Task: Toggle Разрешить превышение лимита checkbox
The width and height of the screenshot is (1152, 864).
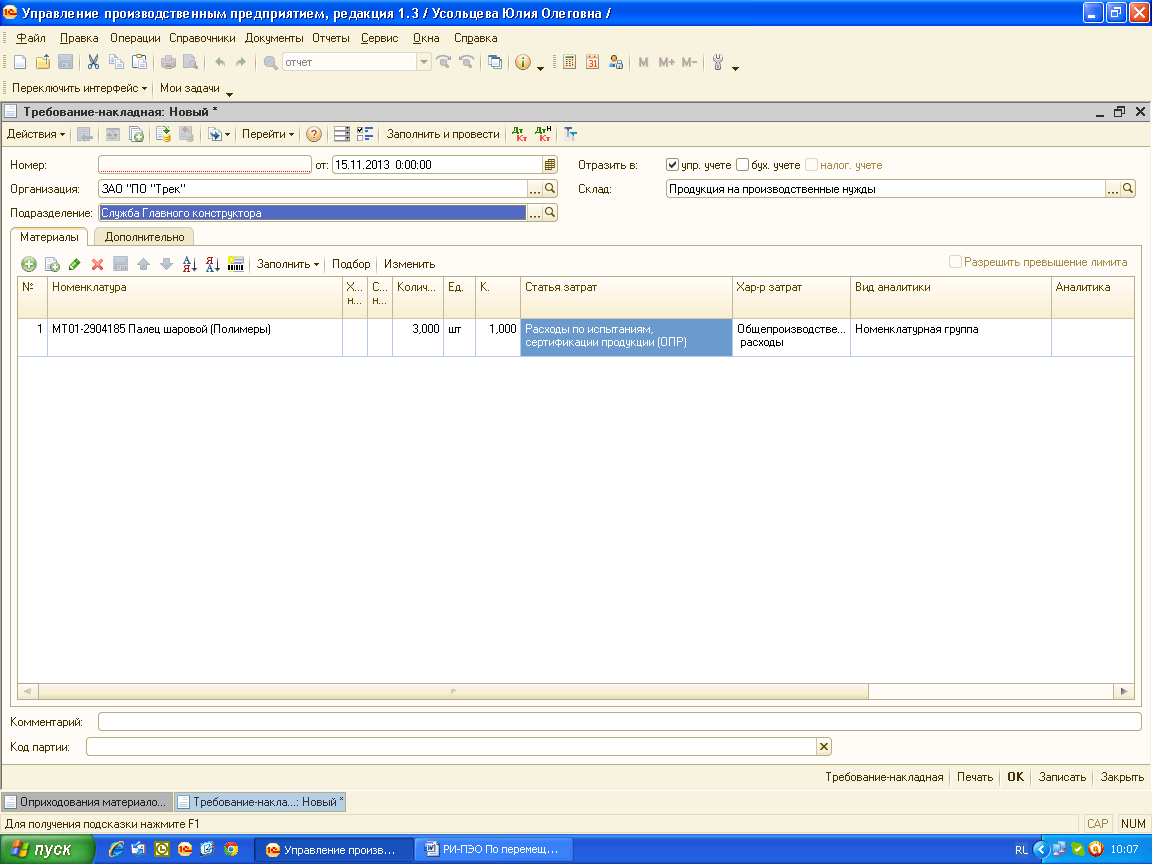Action: coord(955,262)
